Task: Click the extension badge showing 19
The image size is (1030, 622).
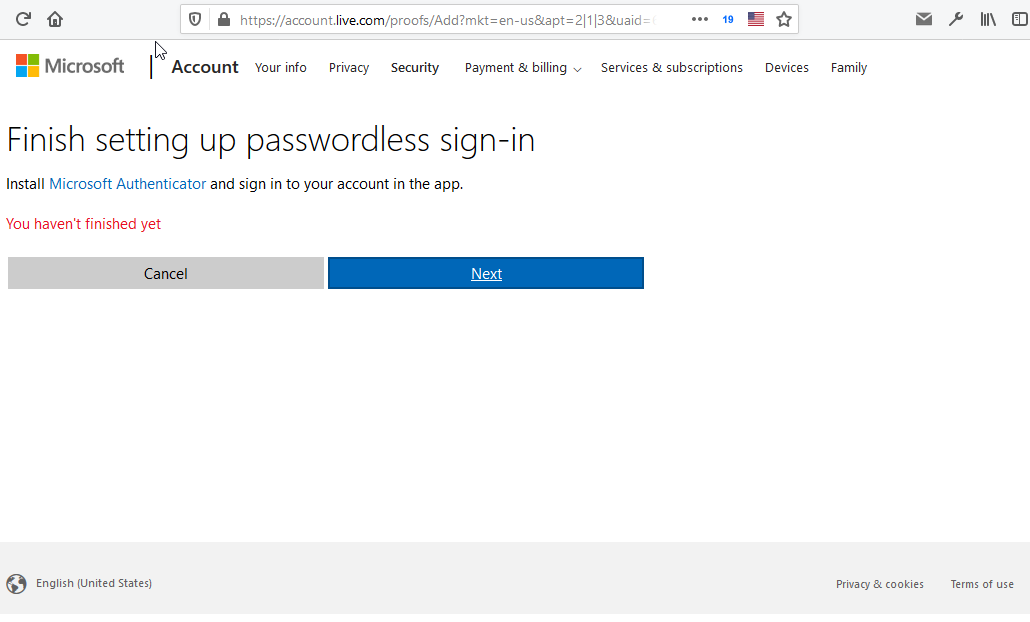Action: [x=727, y=18]
